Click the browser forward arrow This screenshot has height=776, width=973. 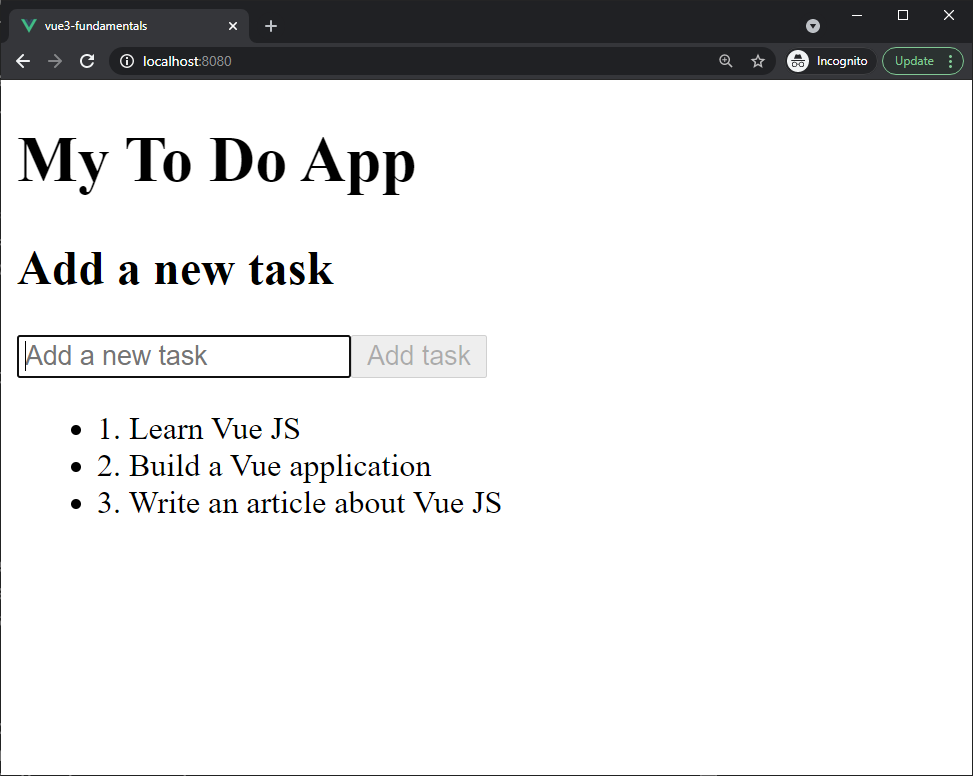[x=55, y=61]
